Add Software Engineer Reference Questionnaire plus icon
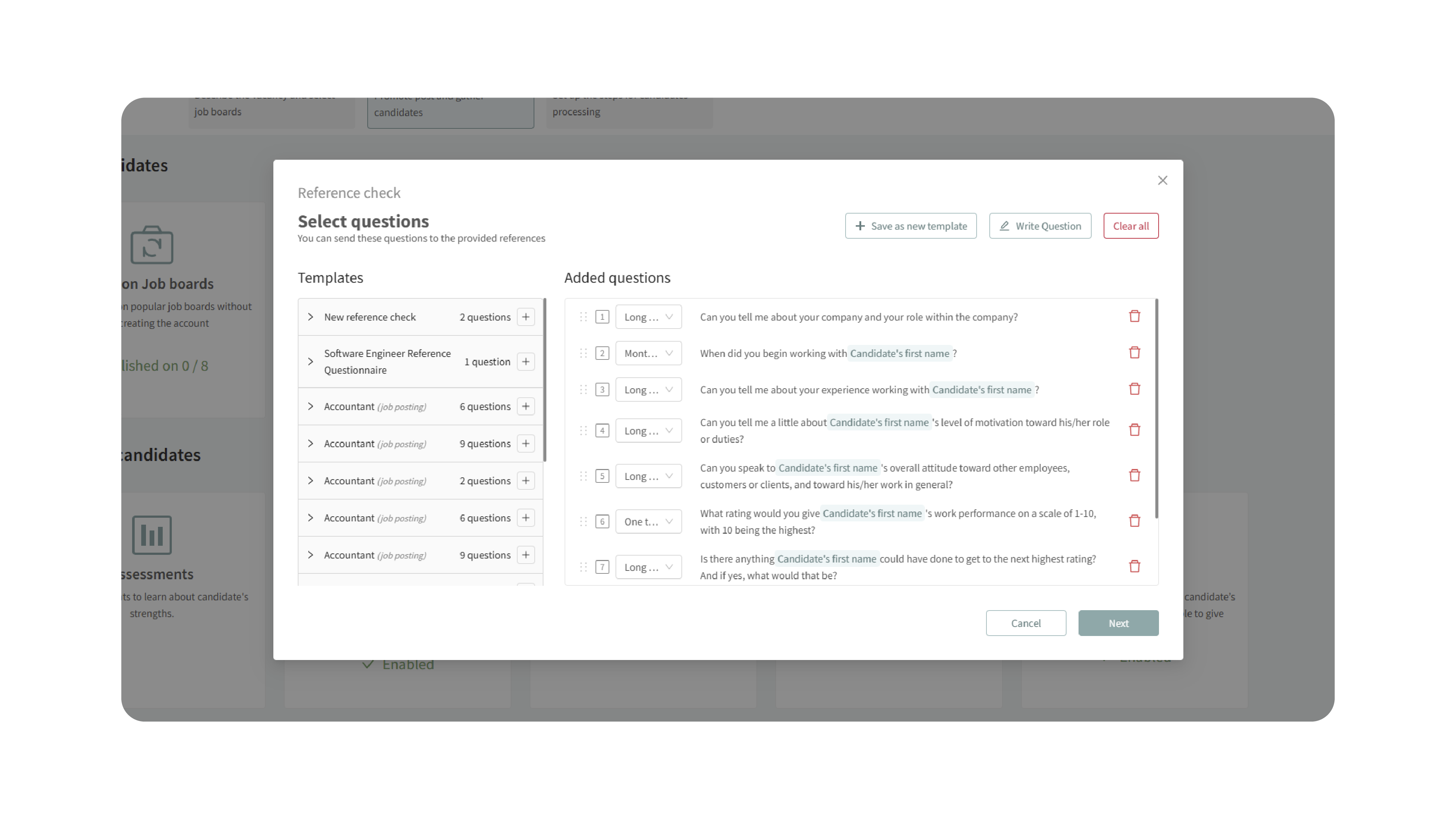This screenshot has height=819, width=1456. (525, 362)
